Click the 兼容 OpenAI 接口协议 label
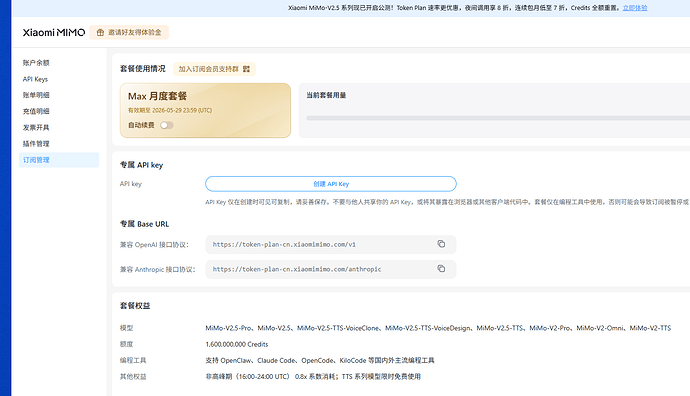Viewport: 690px width, 396px height. [x=154, y=245]
